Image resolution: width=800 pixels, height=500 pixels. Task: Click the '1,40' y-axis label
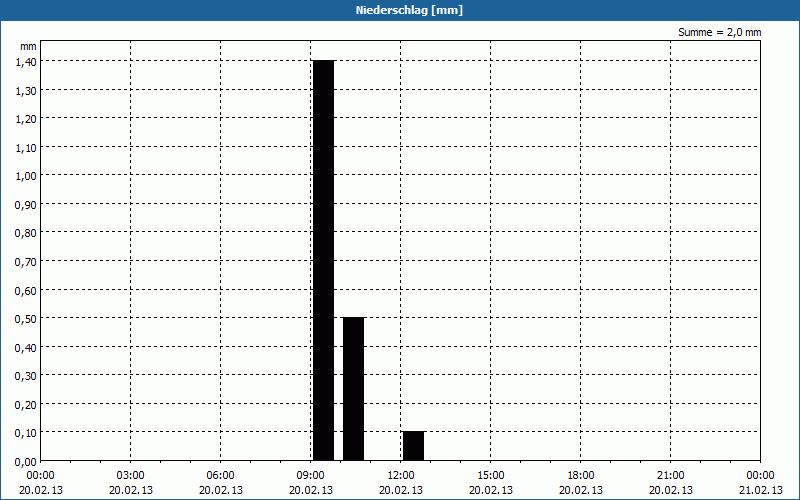pyautogui.click(x=26, y=62)
